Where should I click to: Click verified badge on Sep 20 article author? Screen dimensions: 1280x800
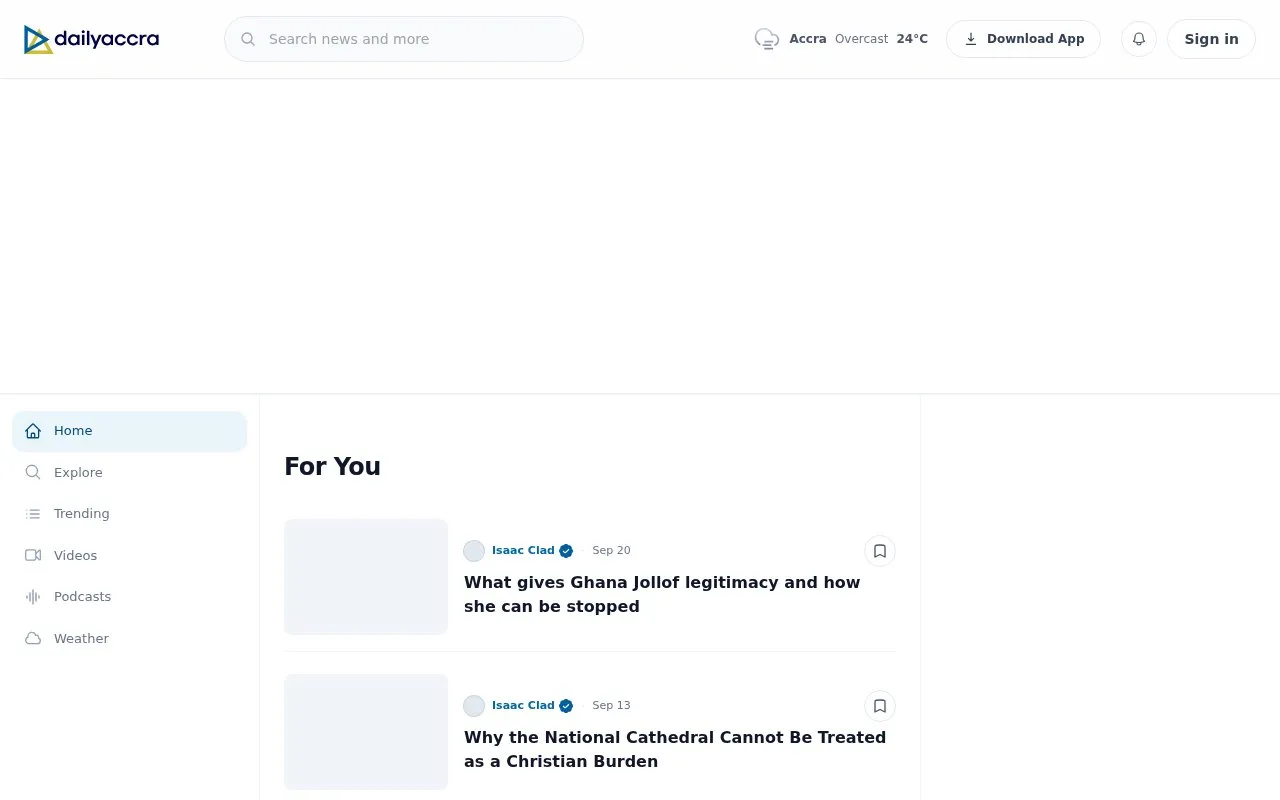pyautogui.click(x=566, y=551)
